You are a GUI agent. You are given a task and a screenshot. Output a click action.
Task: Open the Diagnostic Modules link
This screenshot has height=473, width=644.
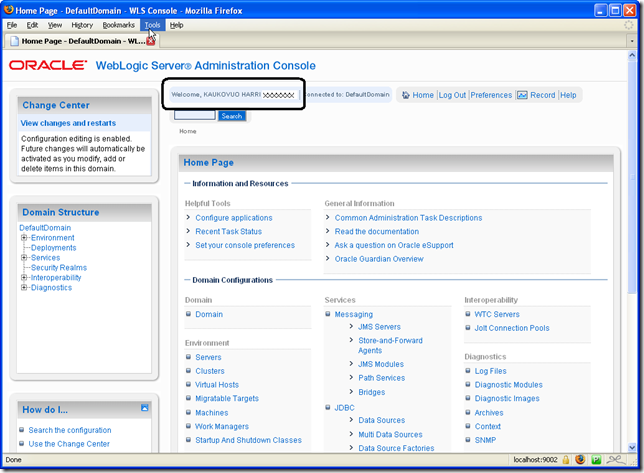[508, 385]
